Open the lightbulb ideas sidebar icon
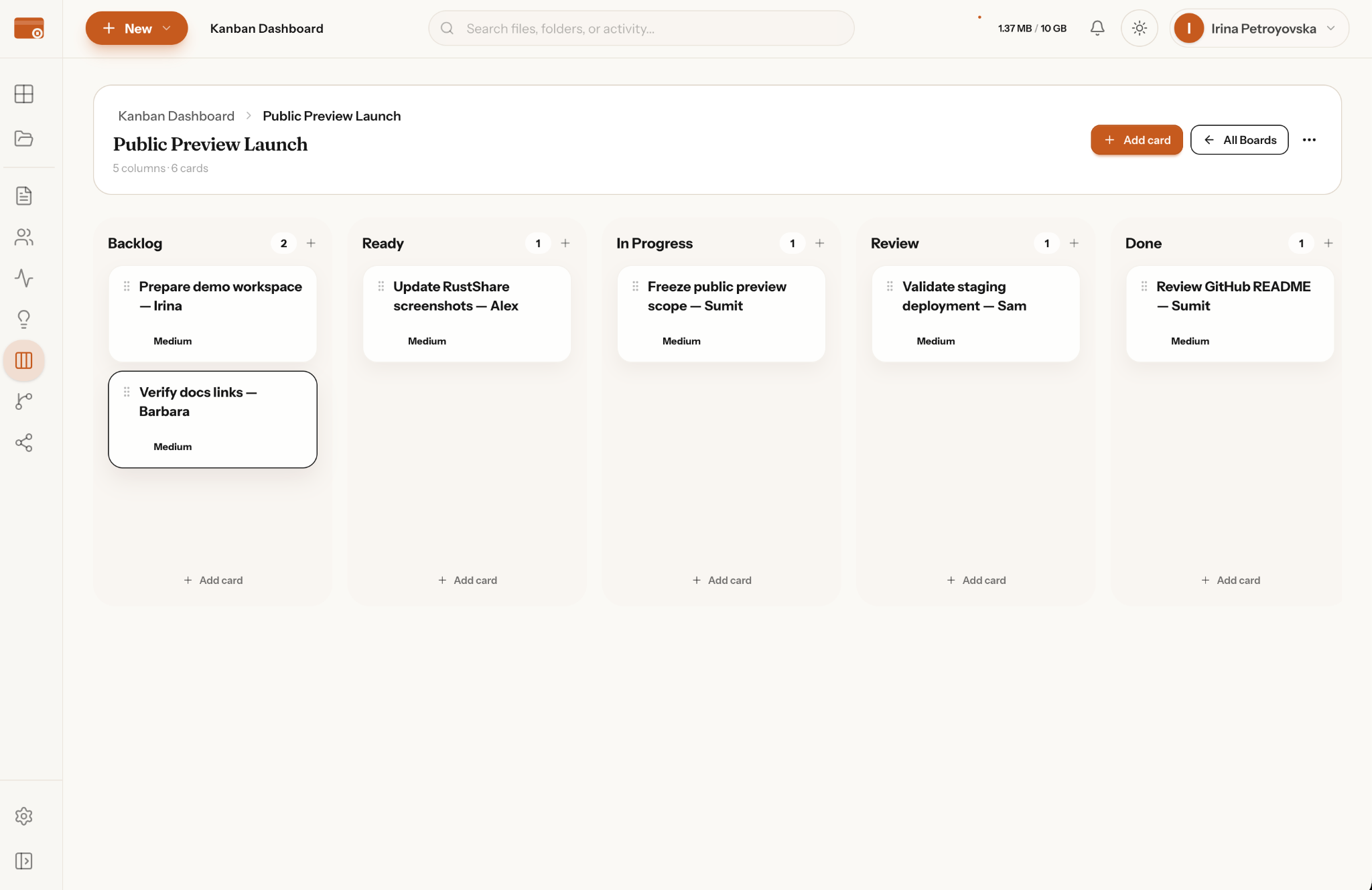This screenshot has height=890, width=1372. pos(24,319)
